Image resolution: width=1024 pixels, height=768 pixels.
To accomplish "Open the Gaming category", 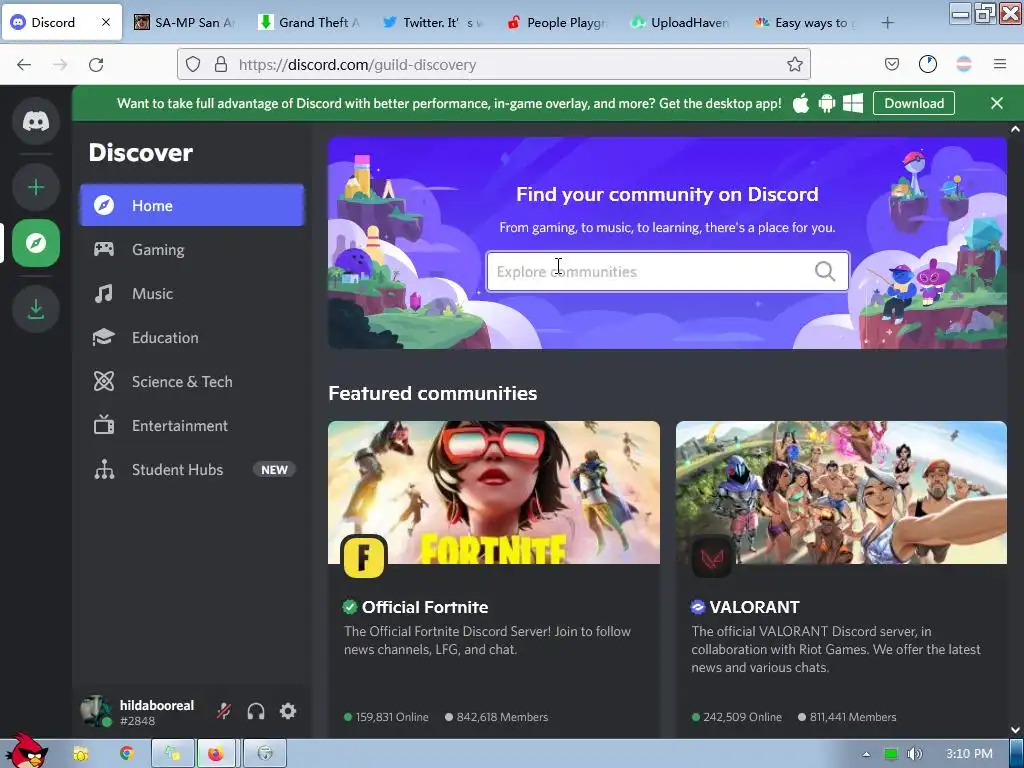I will 192,249.
